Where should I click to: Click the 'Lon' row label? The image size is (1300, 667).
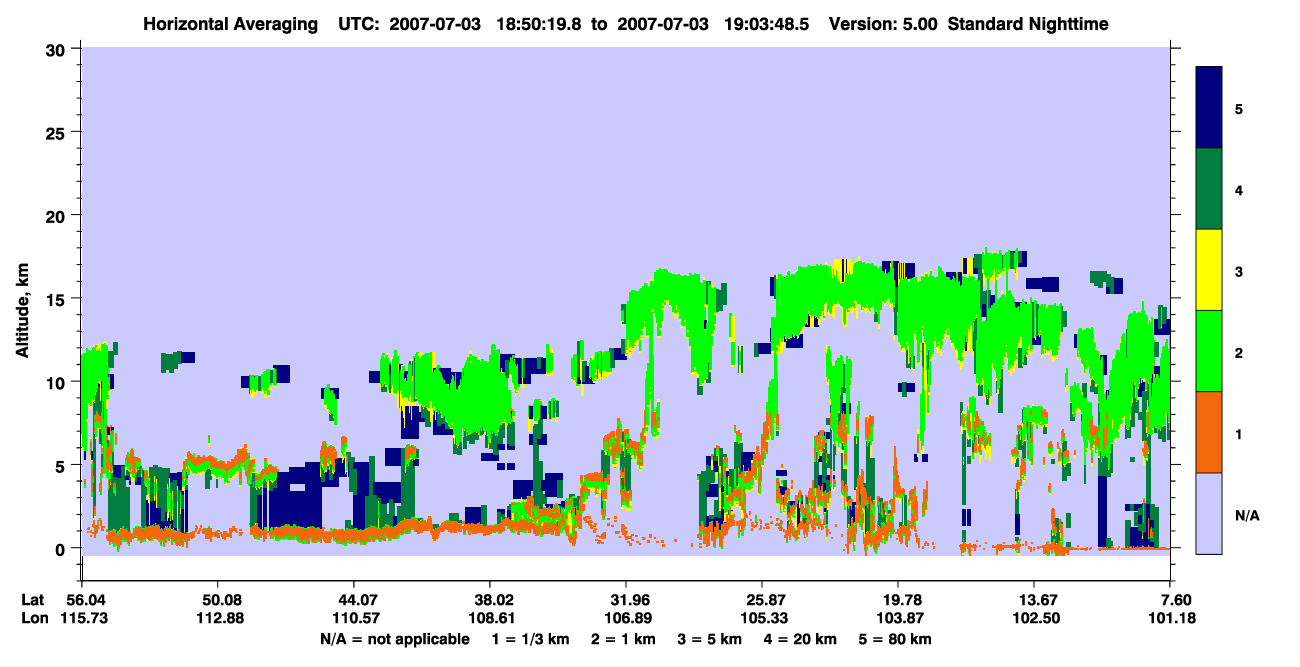pyautogui.click(x=34, y=618)
